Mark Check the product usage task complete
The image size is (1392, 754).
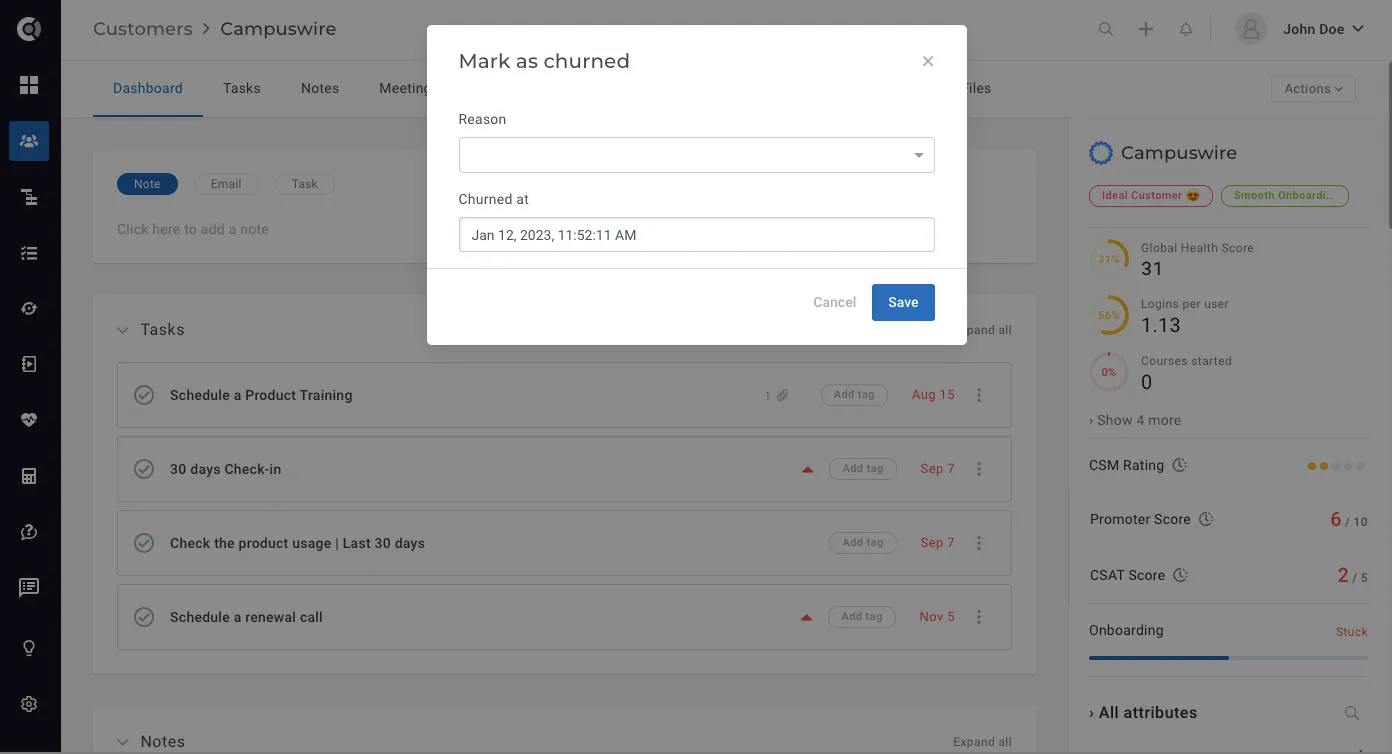coord(144,543)
